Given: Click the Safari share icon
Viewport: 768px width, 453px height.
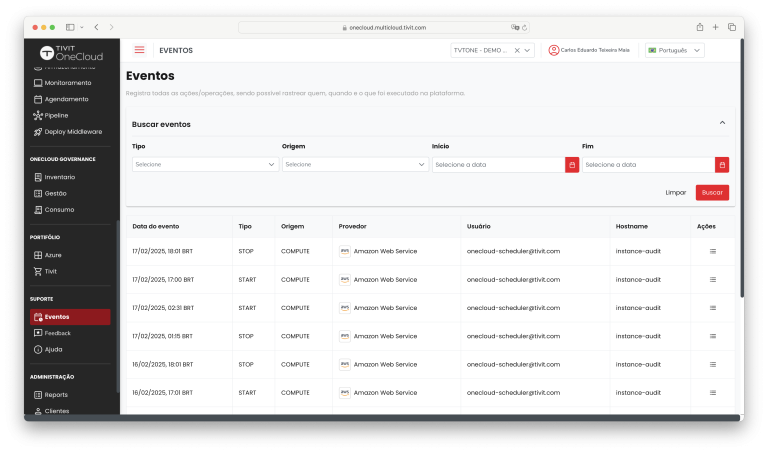Looking at the screenshot, I should [700, 27].
